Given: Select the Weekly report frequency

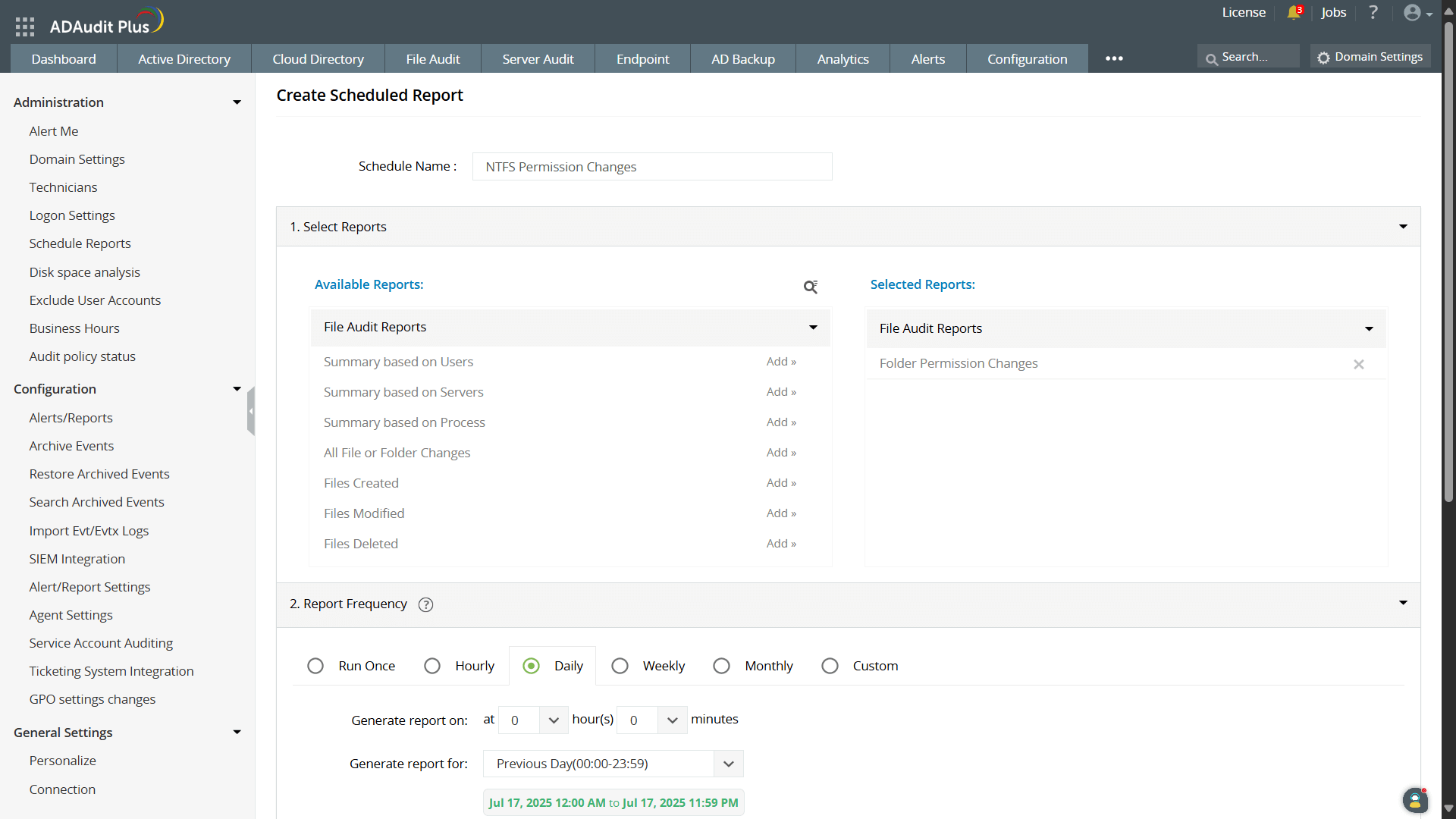Looking at the screenshot, I should click(620, 666).
